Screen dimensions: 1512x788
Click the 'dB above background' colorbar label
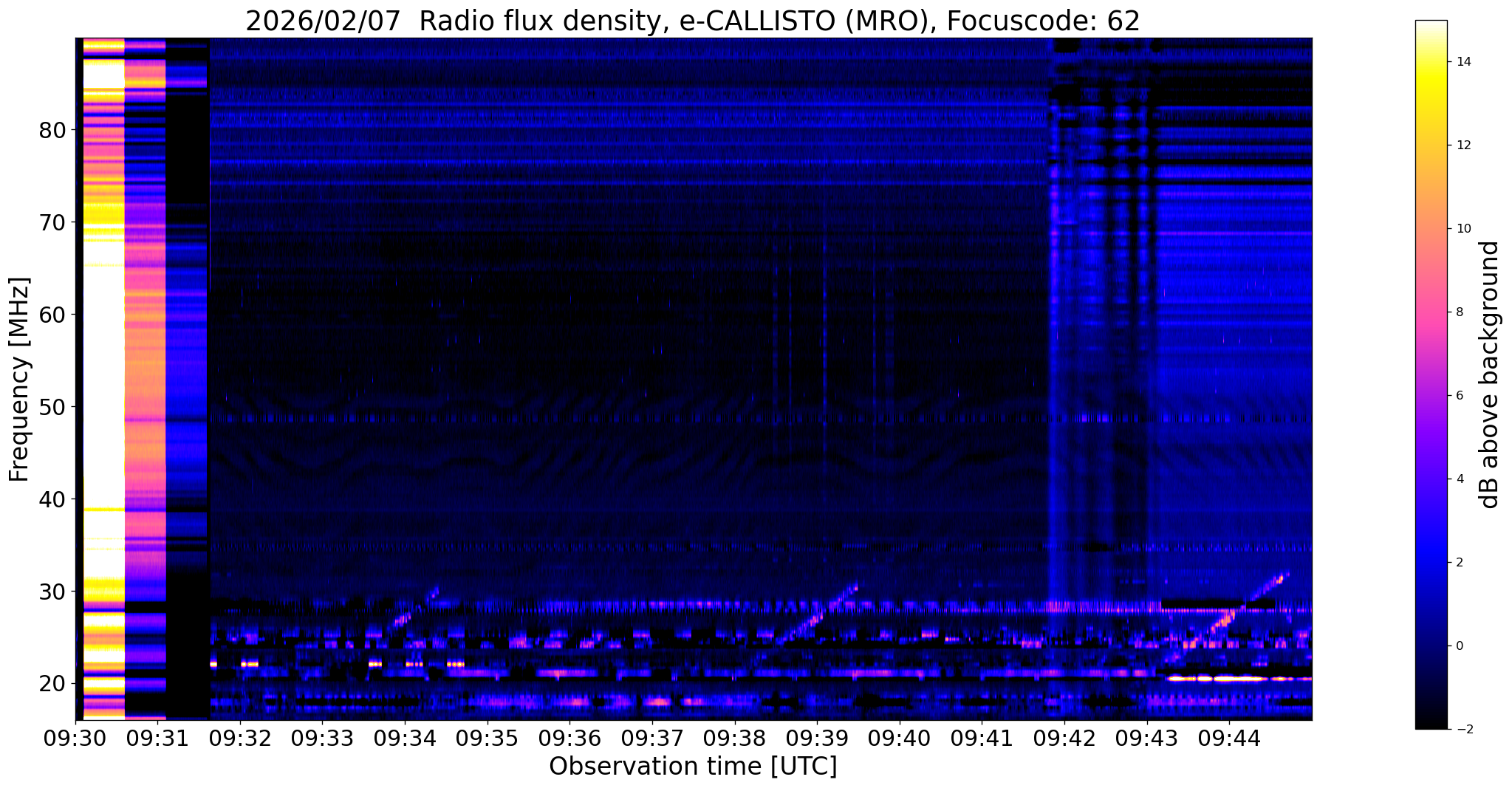1490,374
